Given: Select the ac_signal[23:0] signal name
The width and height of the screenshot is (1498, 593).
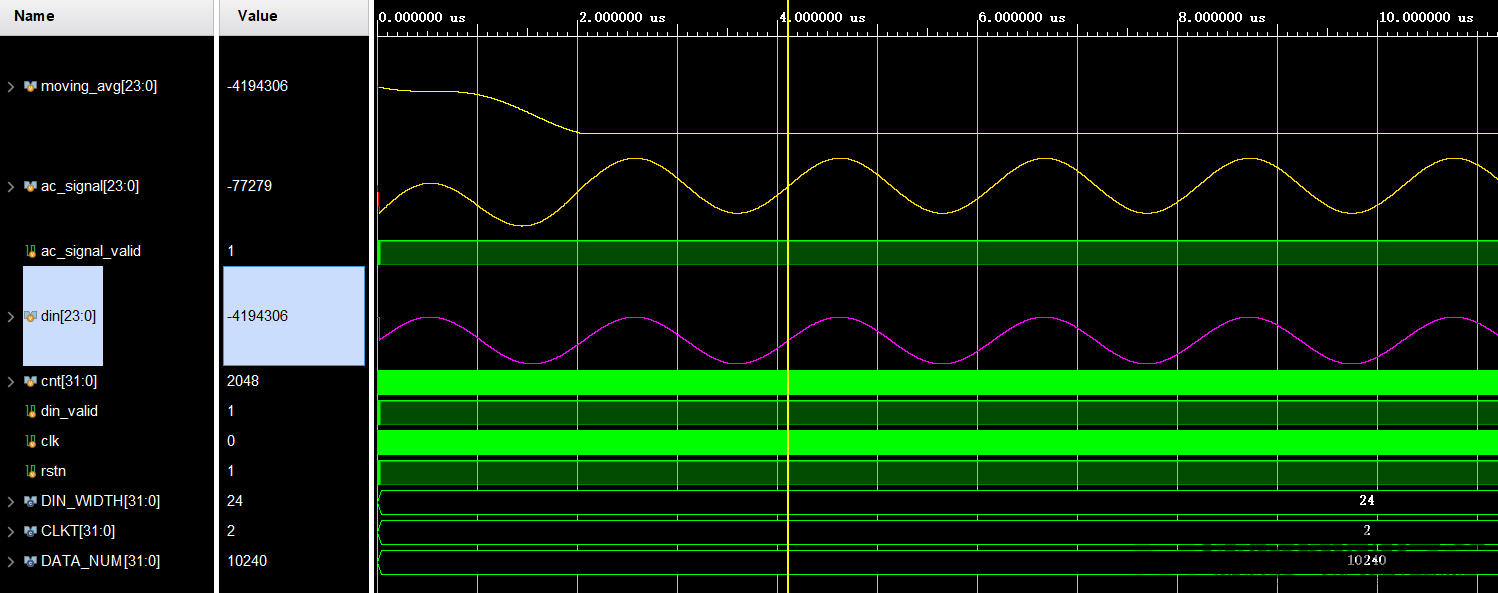Looking at the screenshot, I should (x=92, y=186).
